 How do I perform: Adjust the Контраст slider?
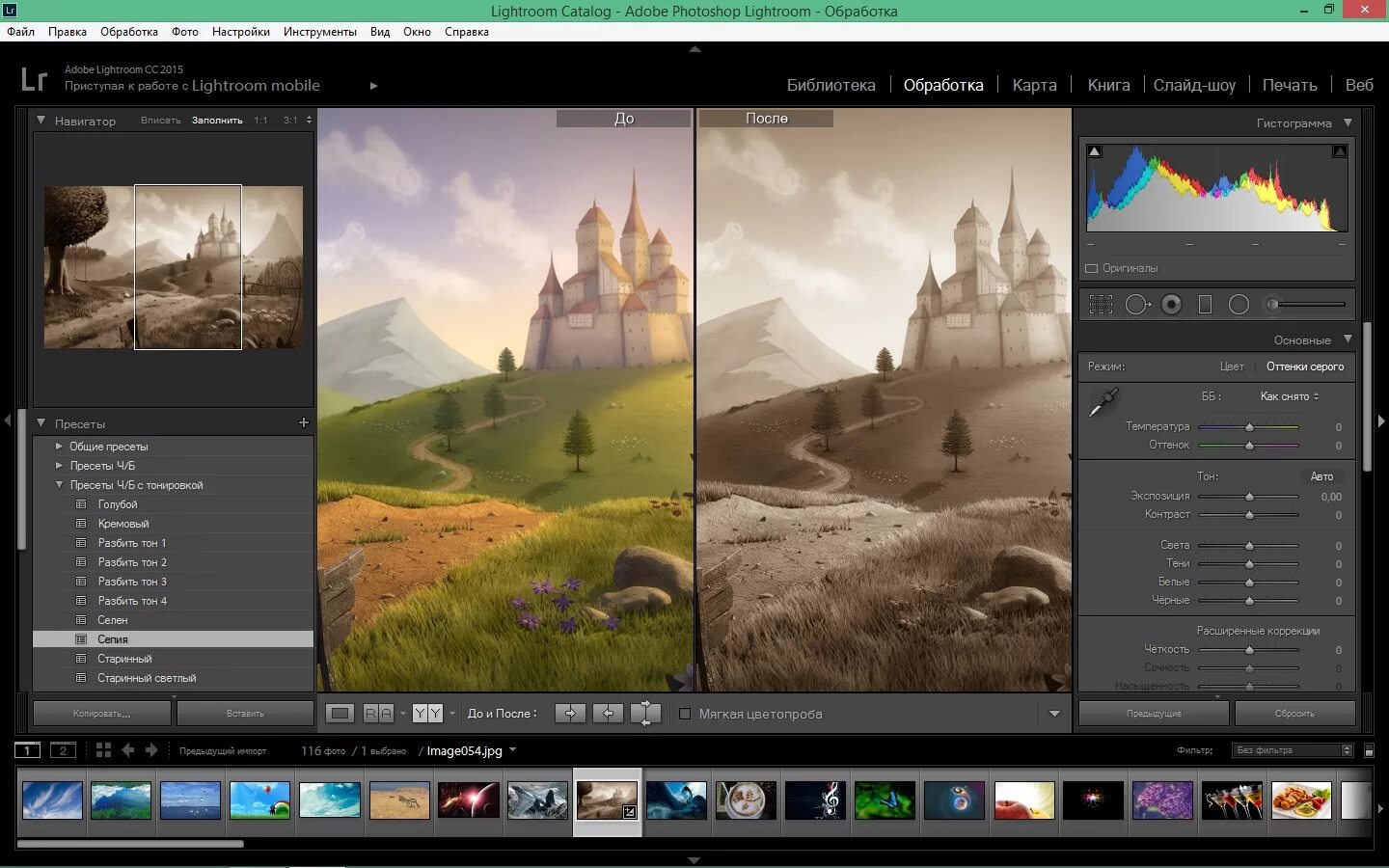pos(1249,515)
